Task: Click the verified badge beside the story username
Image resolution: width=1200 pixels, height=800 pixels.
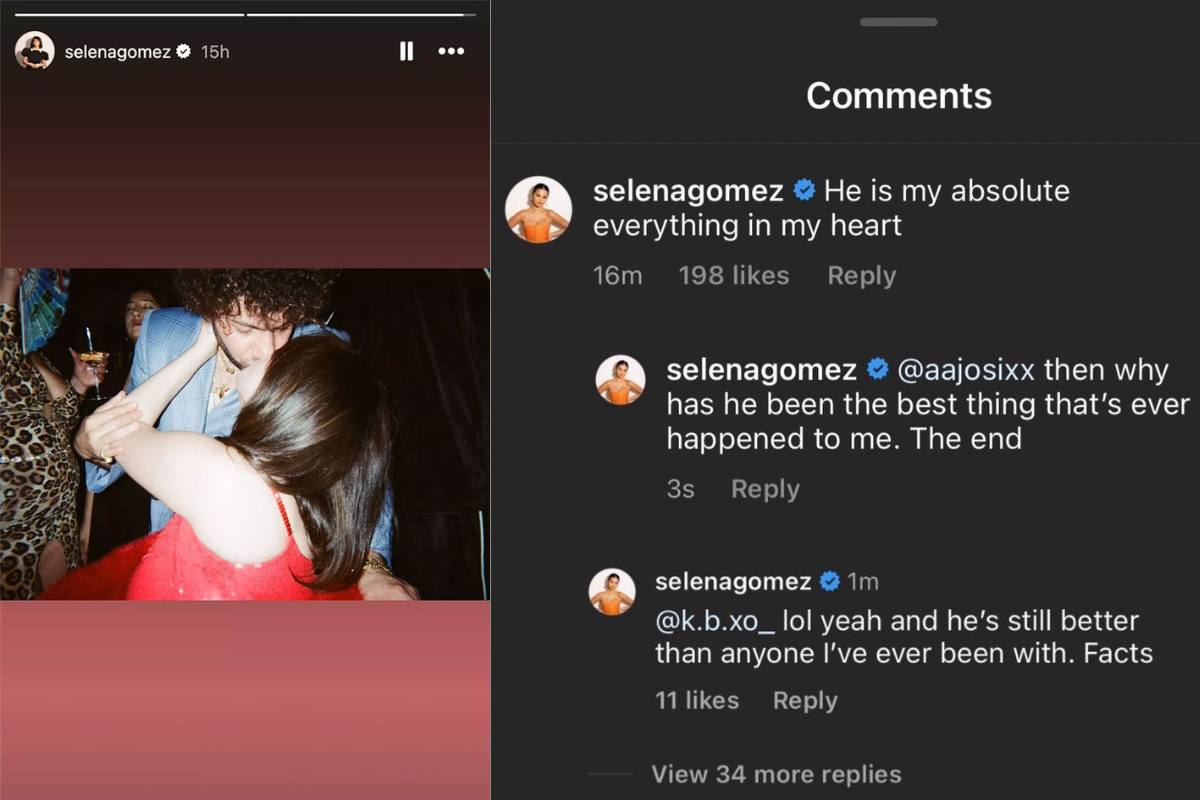Action: pos(183,51)
